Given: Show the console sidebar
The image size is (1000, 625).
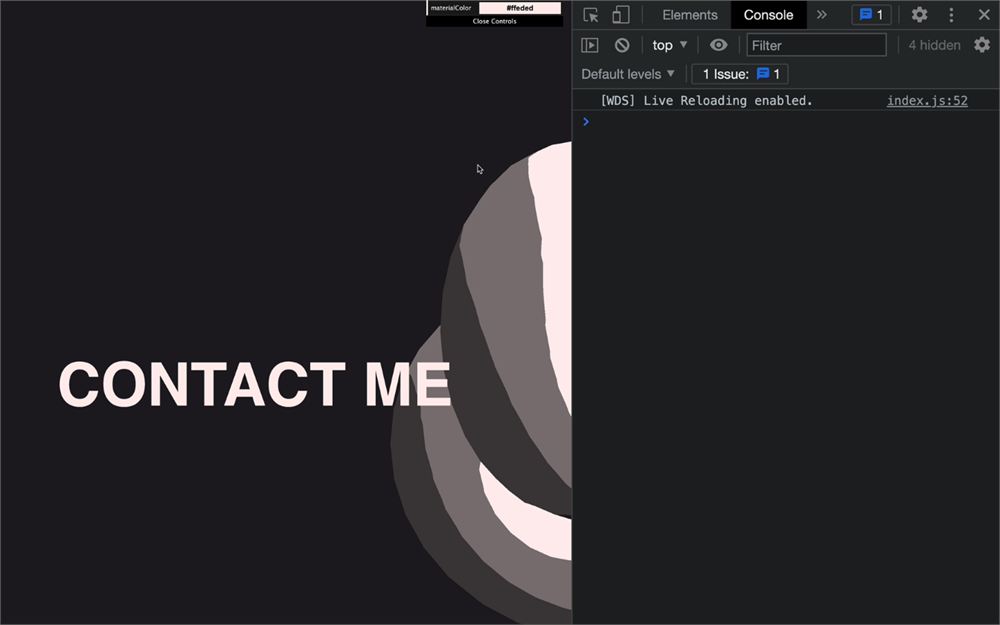Looking at the screenshot, I should pos(590,45).
